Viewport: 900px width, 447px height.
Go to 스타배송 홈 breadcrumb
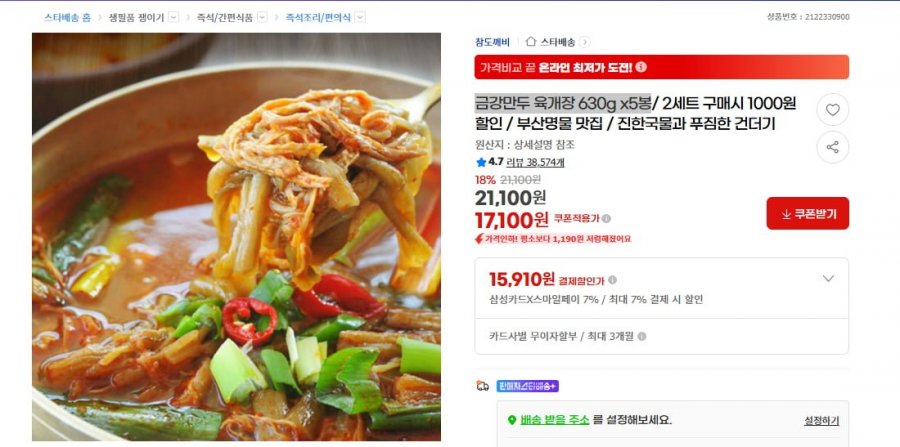[x=67, y=17]
